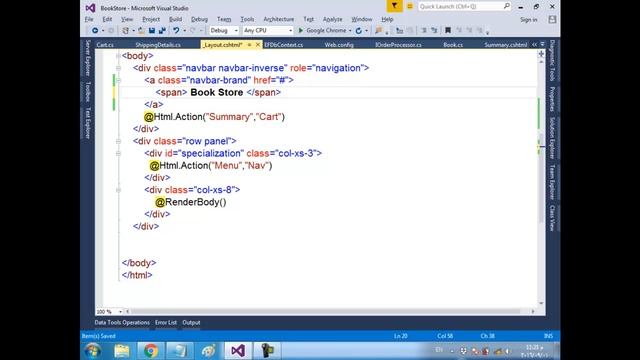Open the Server Explorer side panel
The height and width of the screenshot is (360, 640).
87,58
